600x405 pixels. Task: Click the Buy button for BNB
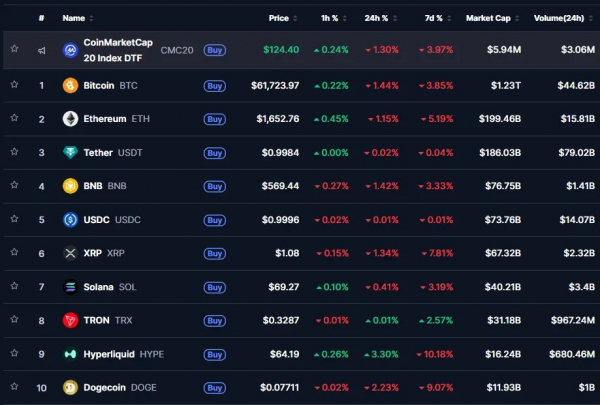(215, 186)
